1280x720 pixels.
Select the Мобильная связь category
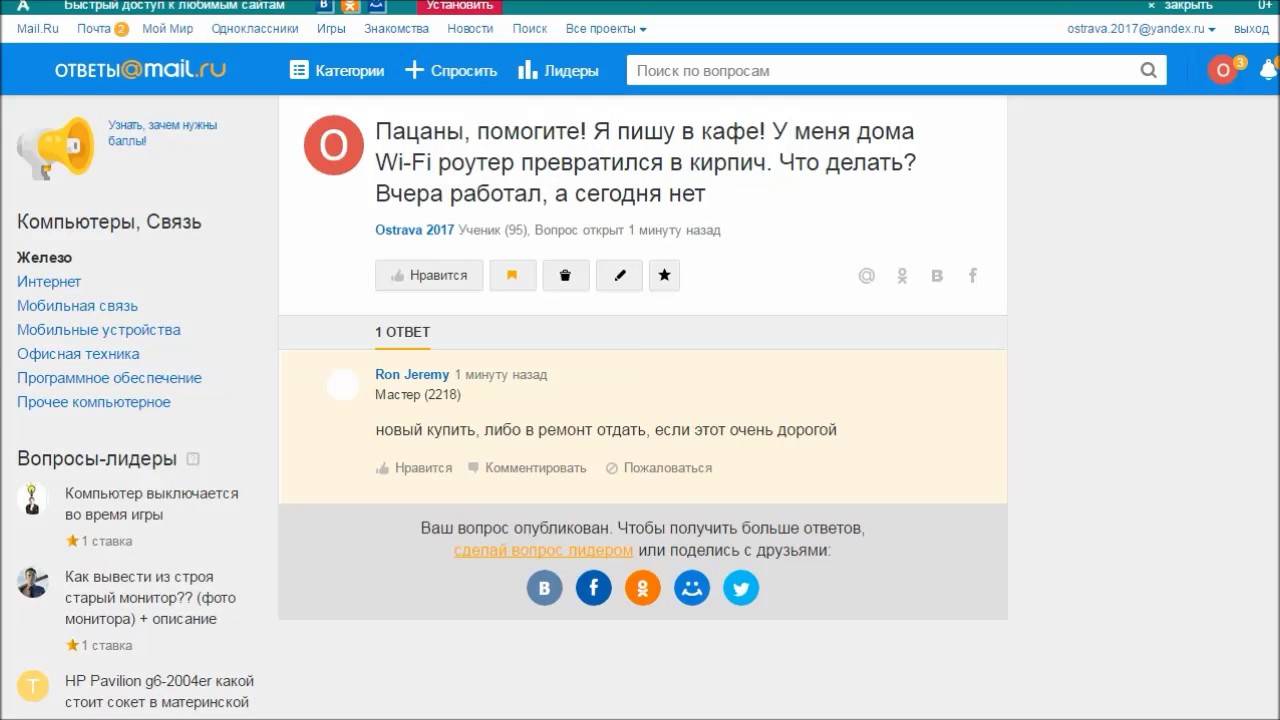tap(77, 305)
